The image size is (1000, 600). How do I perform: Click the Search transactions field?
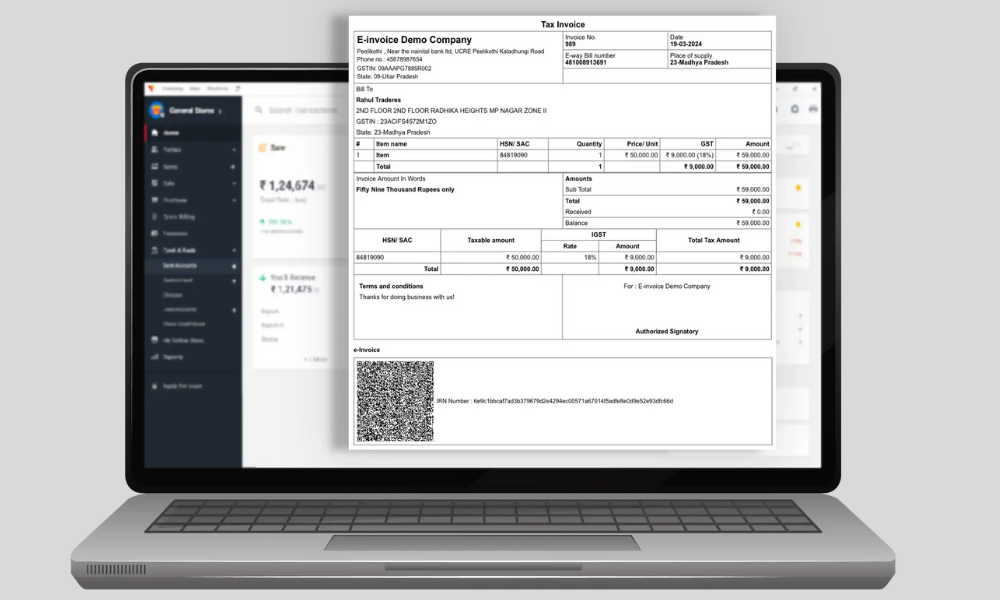coord(300,110)
